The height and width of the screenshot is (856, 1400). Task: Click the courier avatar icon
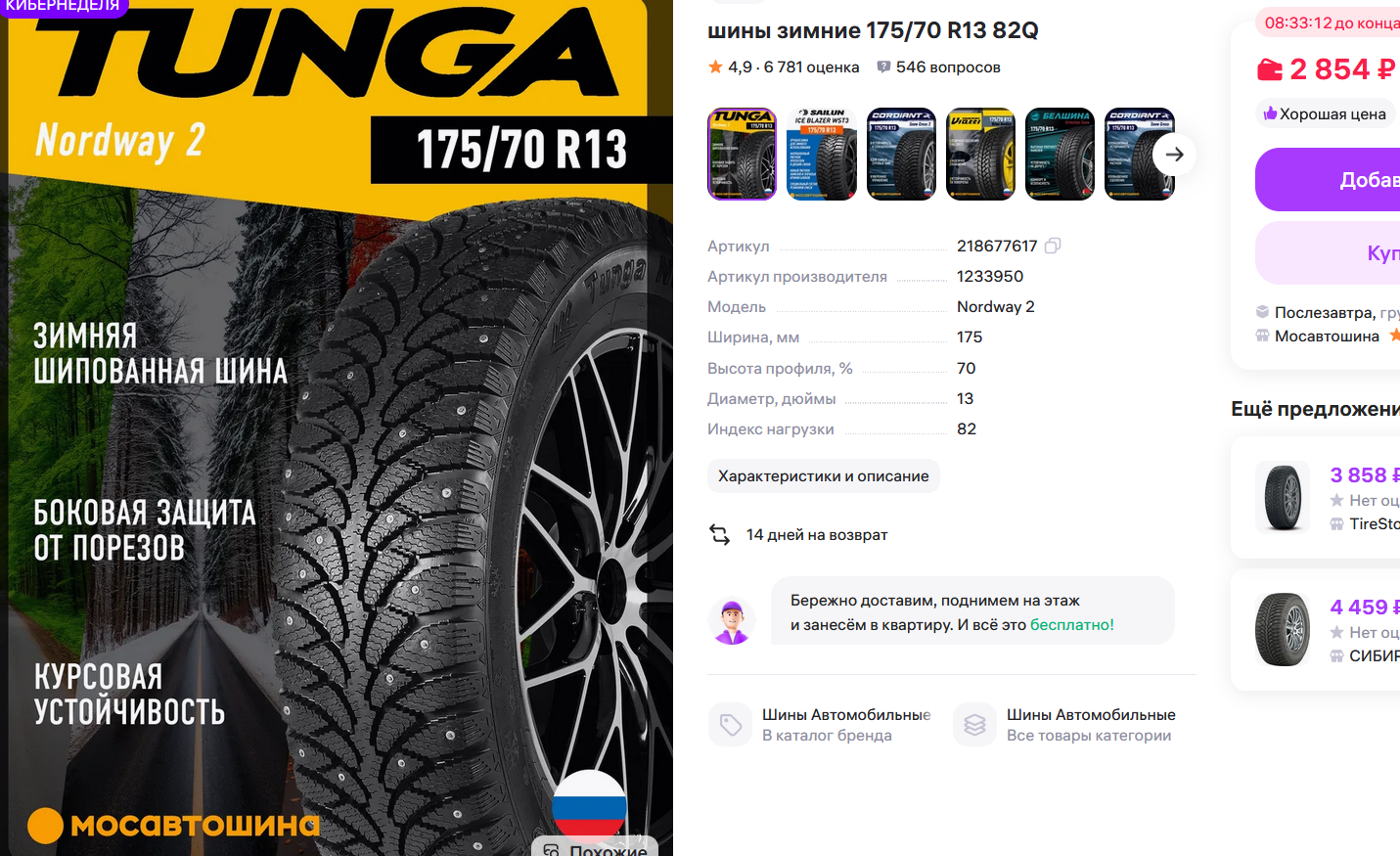731,621
